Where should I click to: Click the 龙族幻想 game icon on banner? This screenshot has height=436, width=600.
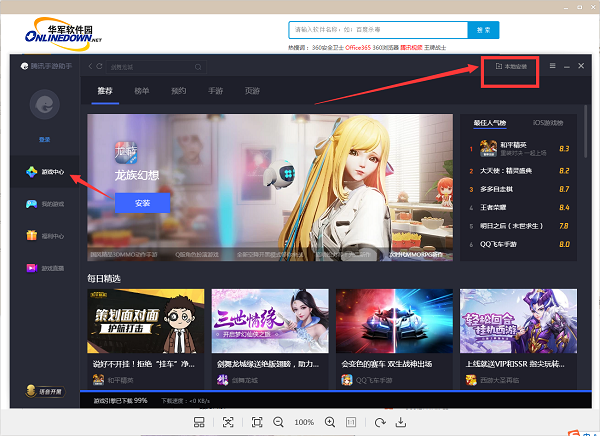click(x=126, y=152)
